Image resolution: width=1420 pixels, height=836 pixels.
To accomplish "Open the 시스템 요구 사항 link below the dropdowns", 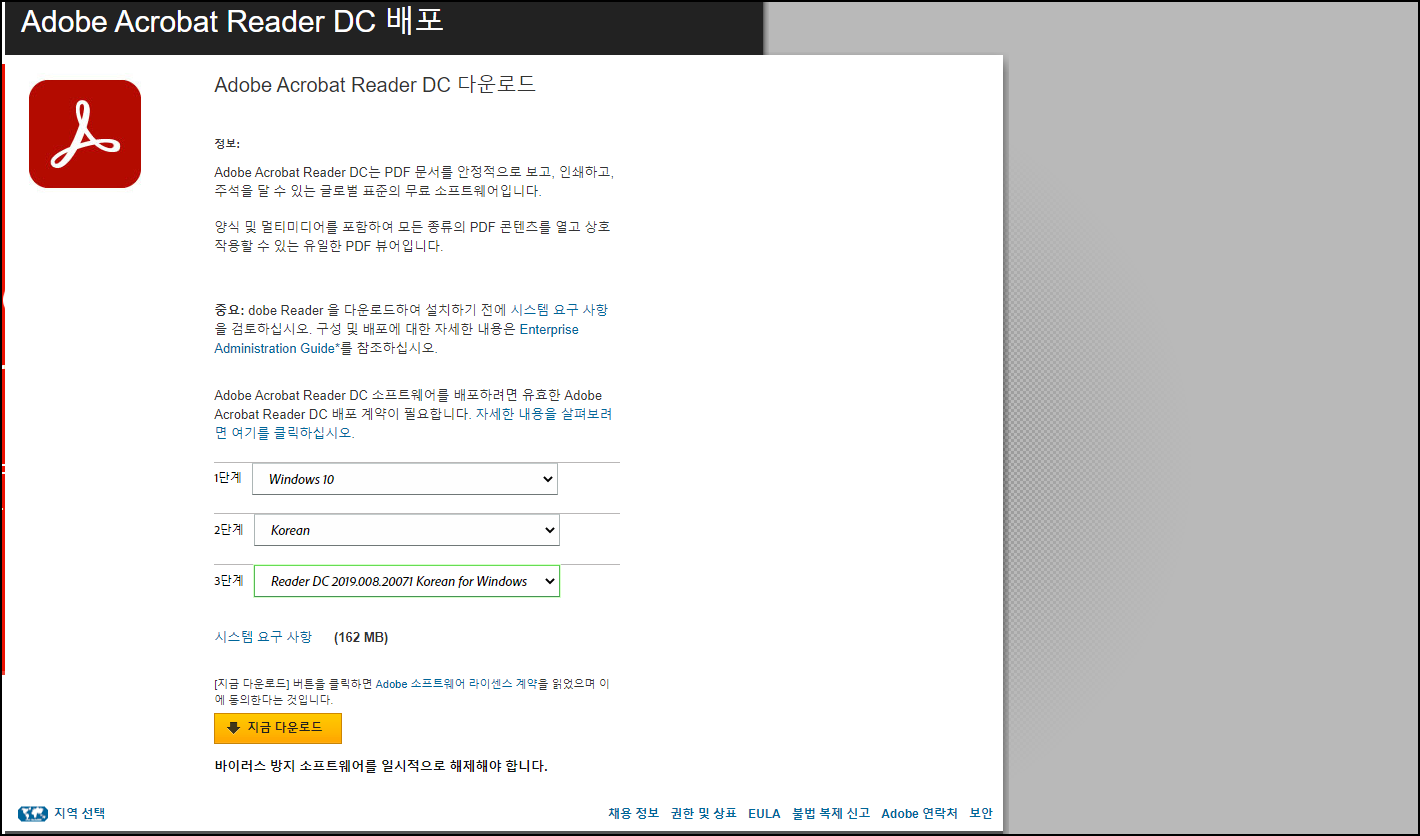I will (263, 637).
